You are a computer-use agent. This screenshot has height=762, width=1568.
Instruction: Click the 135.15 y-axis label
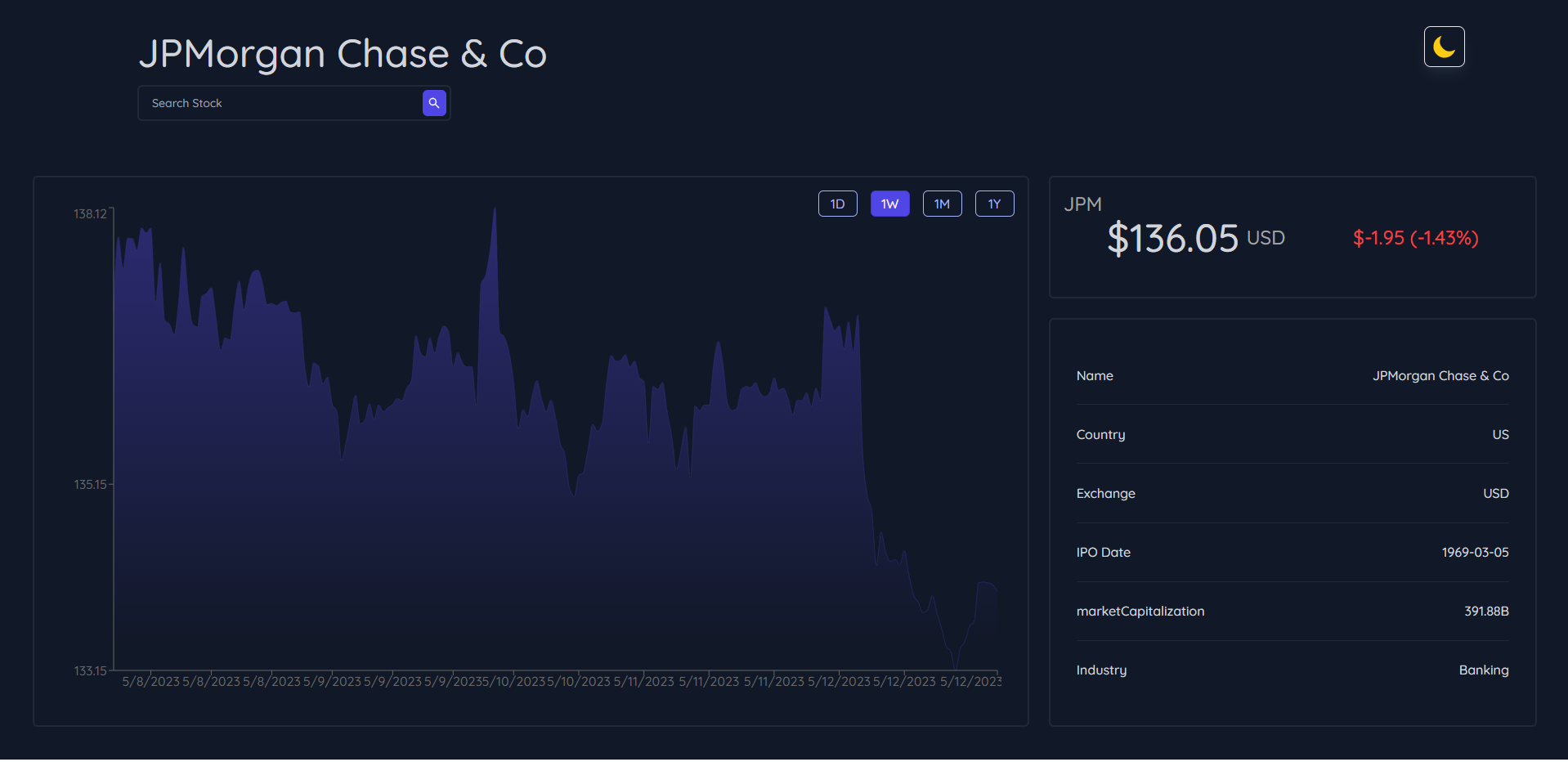(x=90, y=485)
